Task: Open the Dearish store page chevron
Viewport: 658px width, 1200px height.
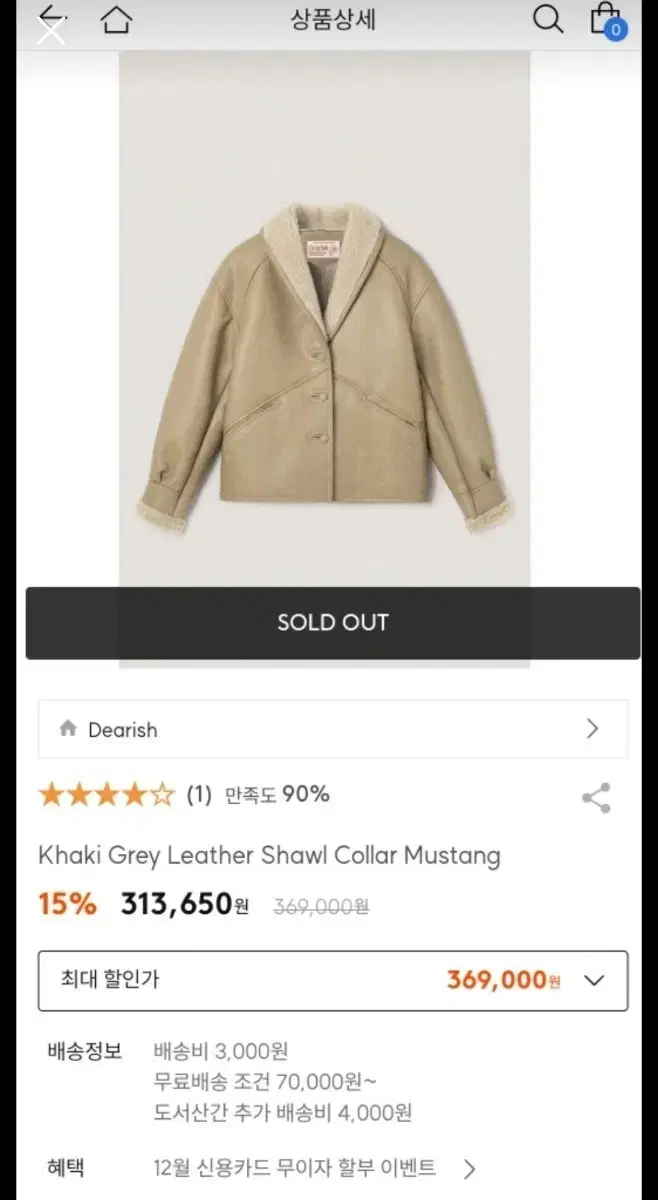Action: pos(592,730)
